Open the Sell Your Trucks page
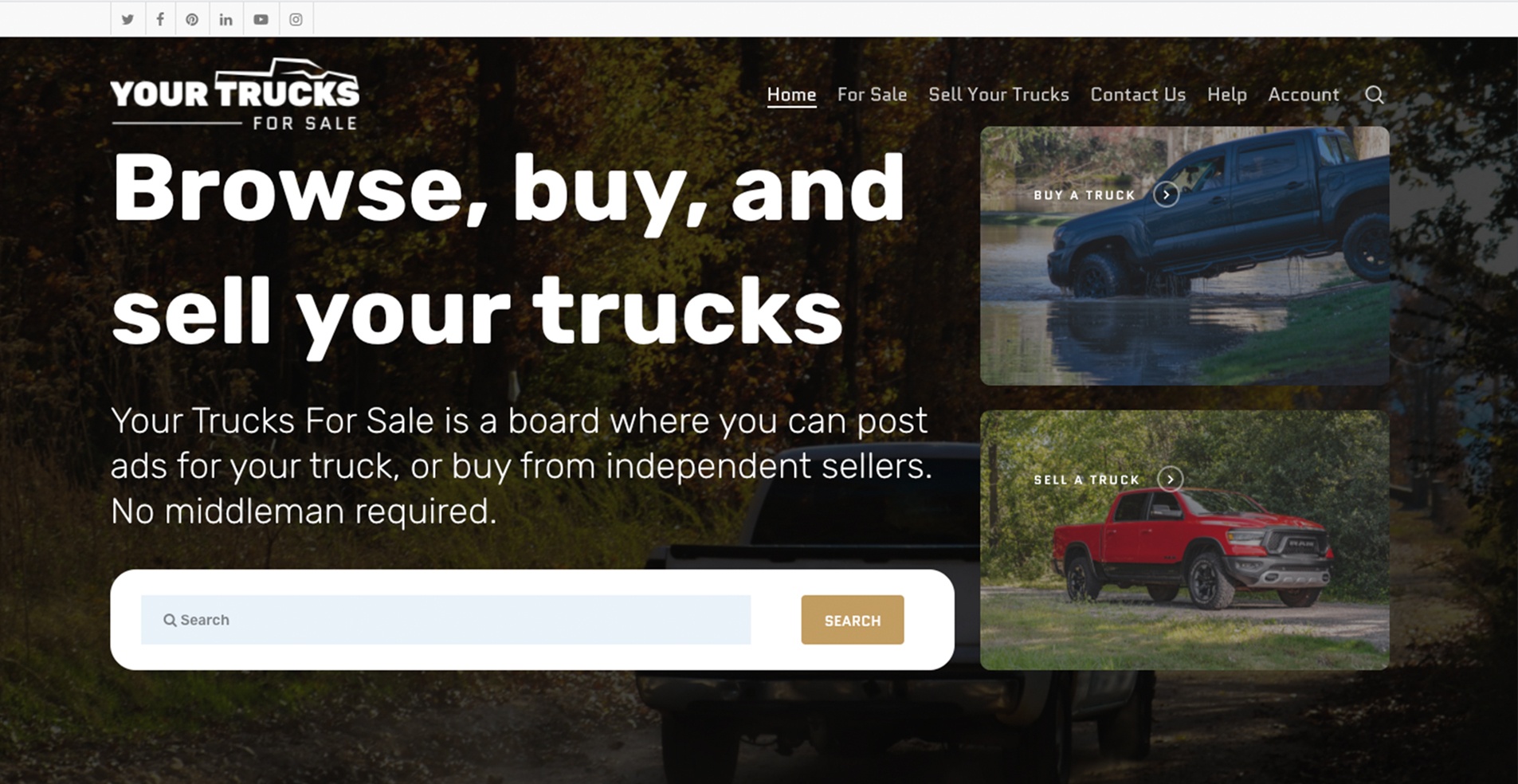This screenshot has width=1518, height=784. 998,95
